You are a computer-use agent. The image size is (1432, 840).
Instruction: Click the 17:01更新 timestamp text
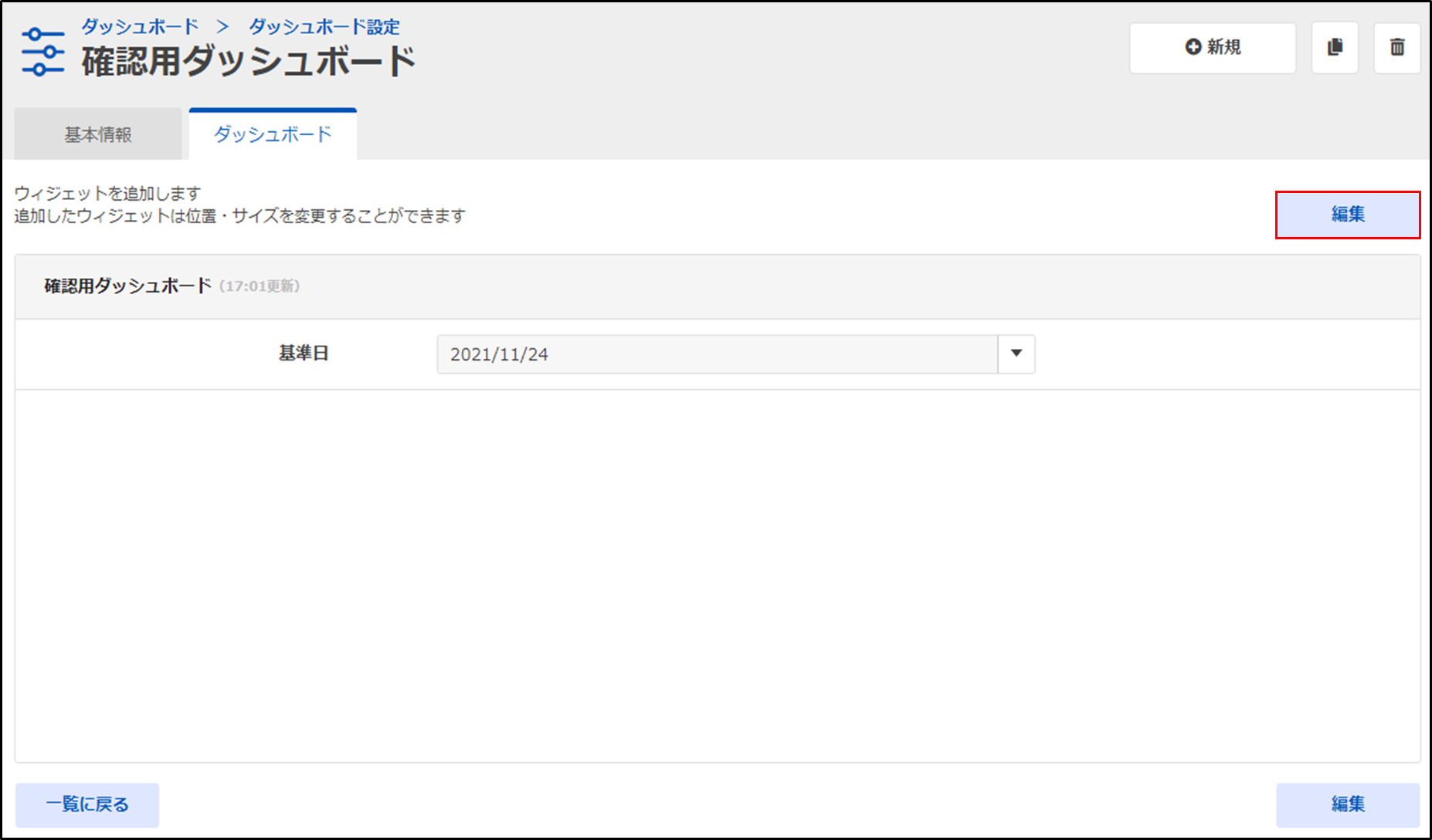pos(260,286)
